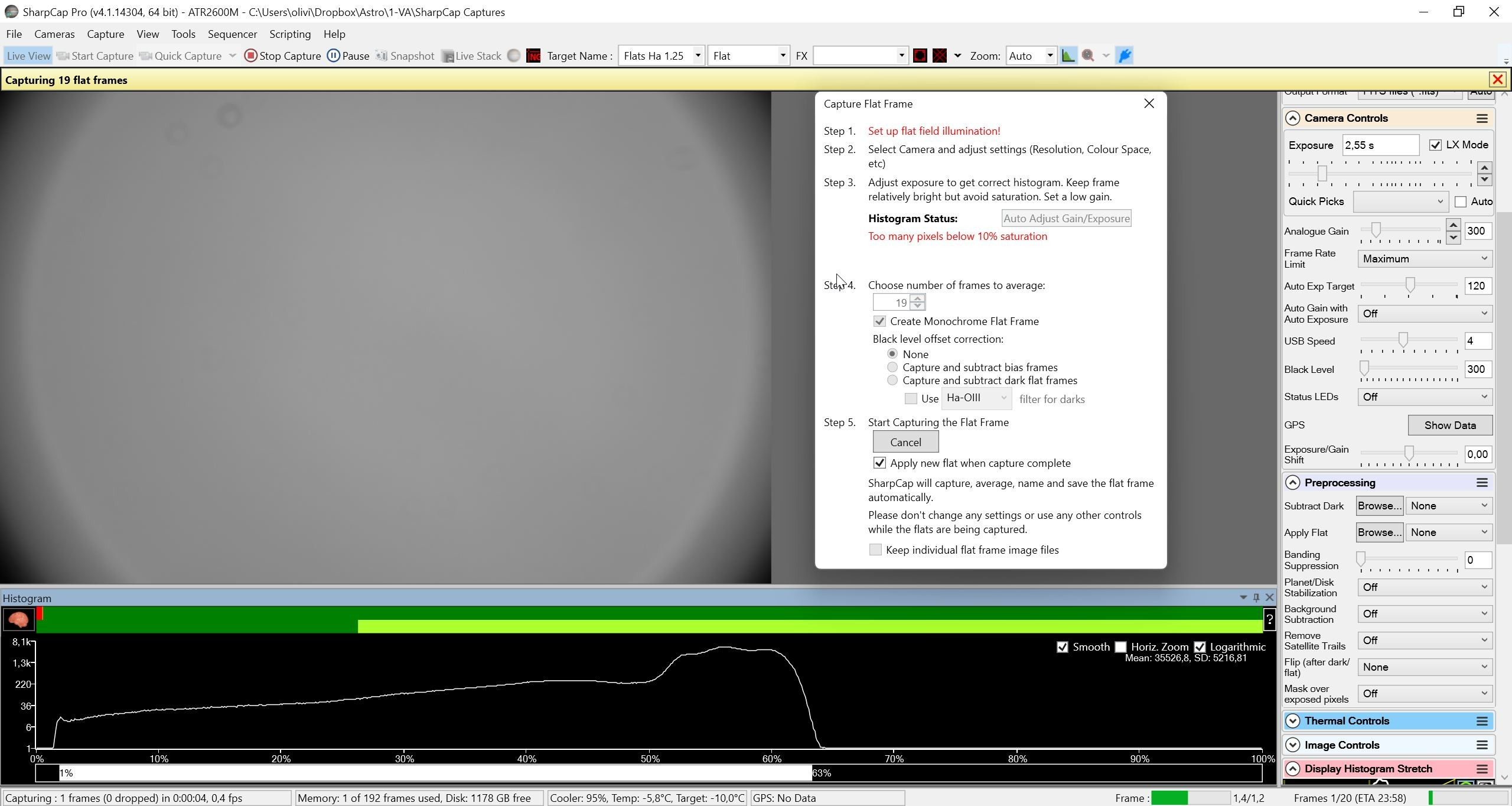1512x806 pixels.
Task: Open the Sequencer menu
Action: pyautogui.click(x=232, y=34)
